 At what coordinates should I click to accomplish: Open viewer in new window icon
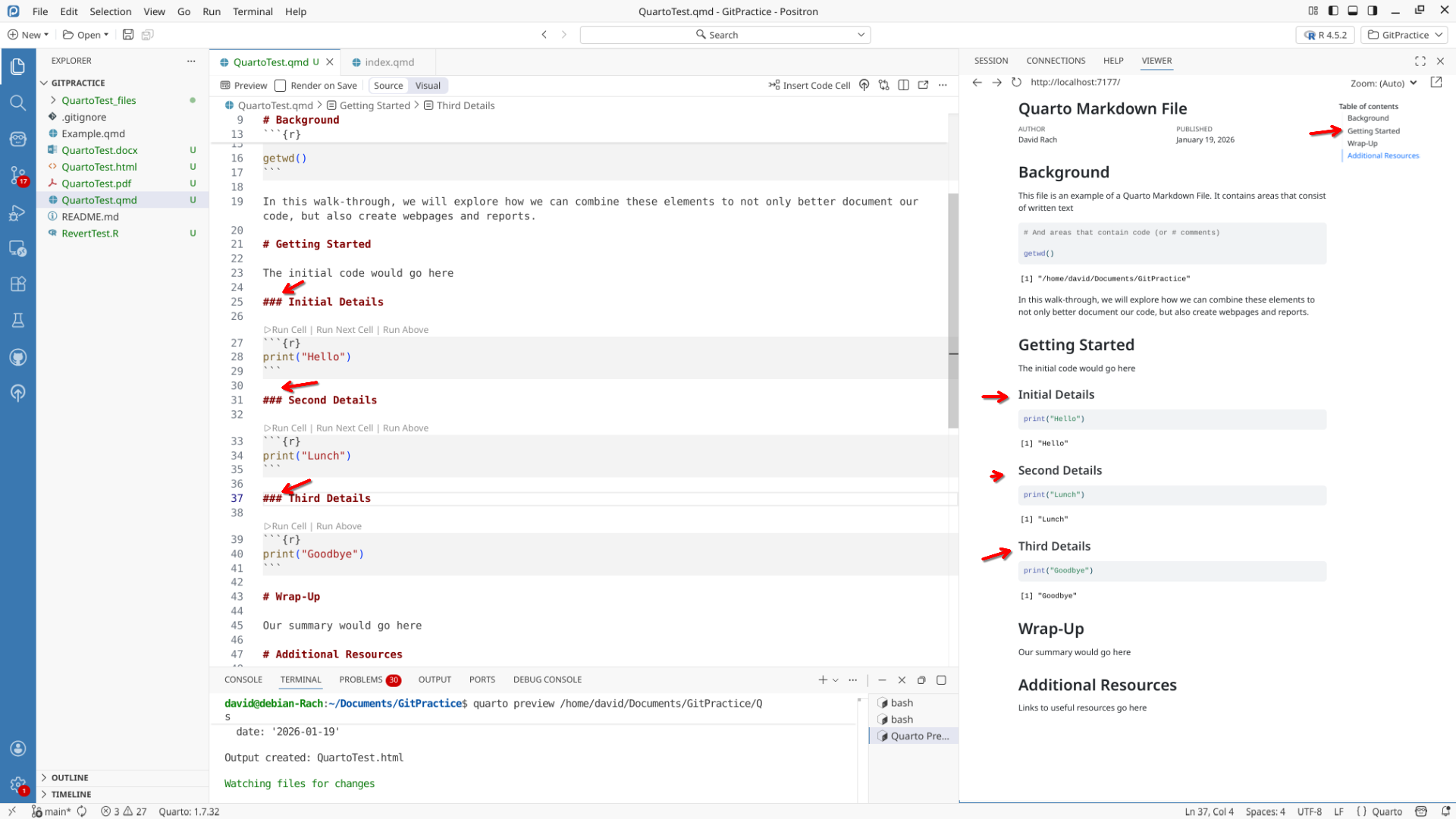pyautogui.click(x=1436, y=82)
